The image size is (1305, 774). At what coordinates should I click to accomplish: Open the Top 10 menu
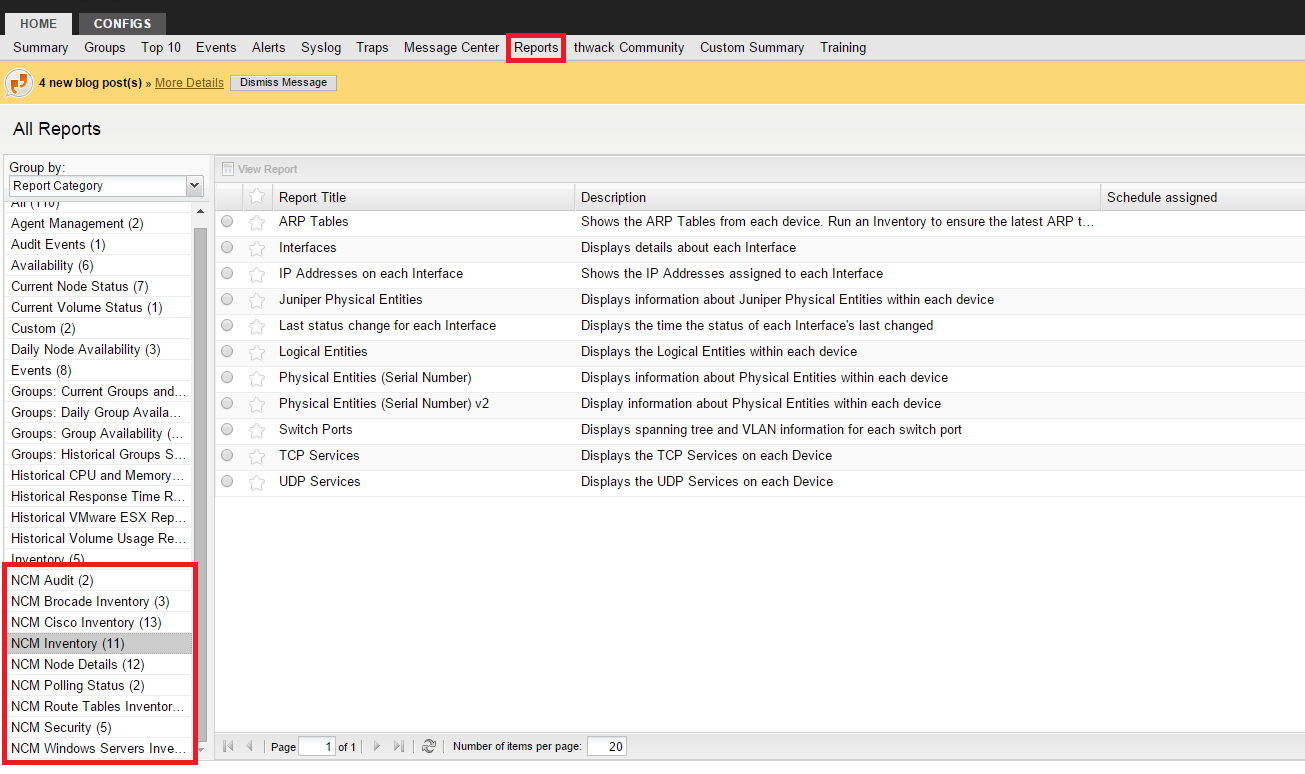click(161, 48)
